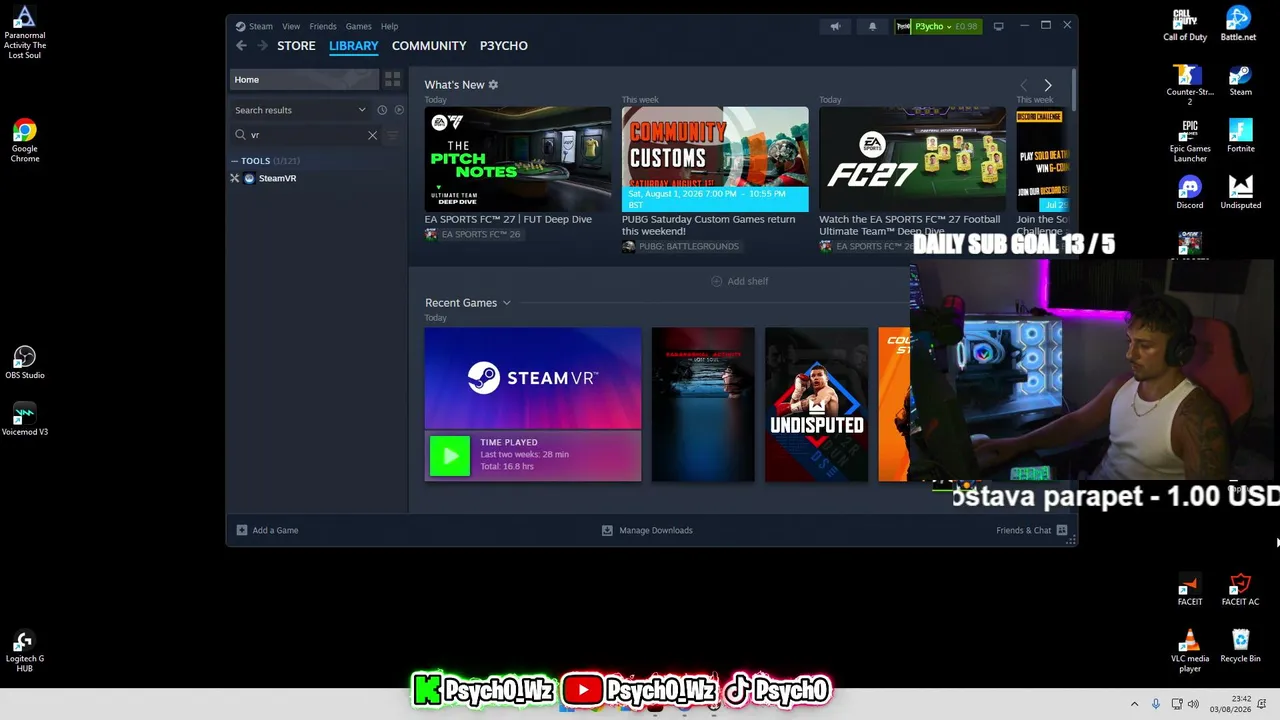Select the Counter-Strike 2 desktop icon
Viewport: 1280px width, 720px height.
pyautogui.click(x=1189, y=86)
